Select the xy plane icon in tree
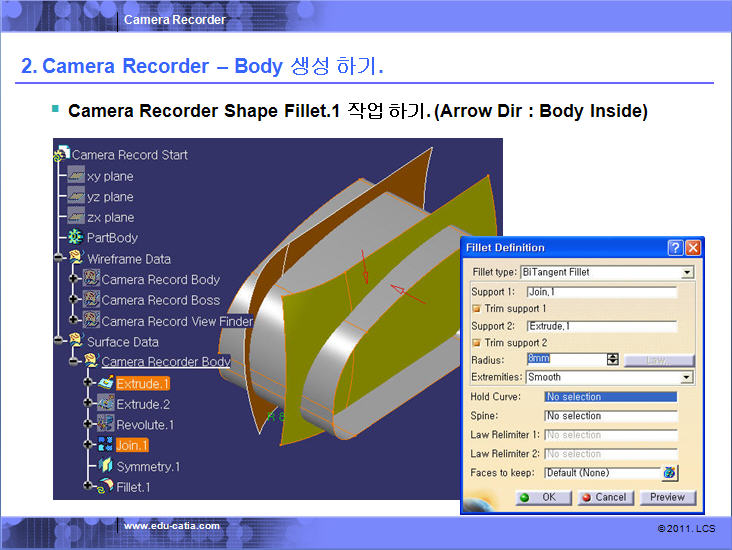Viewport: 732px width, 550px height. [x=77, y=176]
